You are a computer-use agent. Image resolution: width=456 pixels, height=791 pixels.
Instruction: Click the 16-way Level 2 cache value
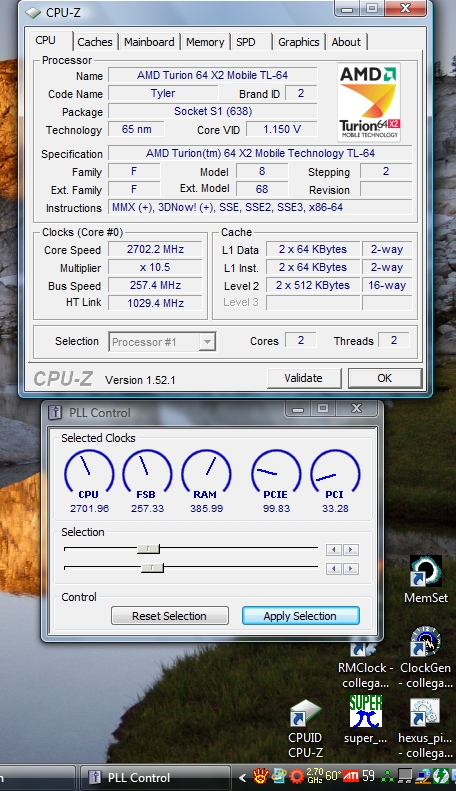pyautogui.click(x=387, y=285)
